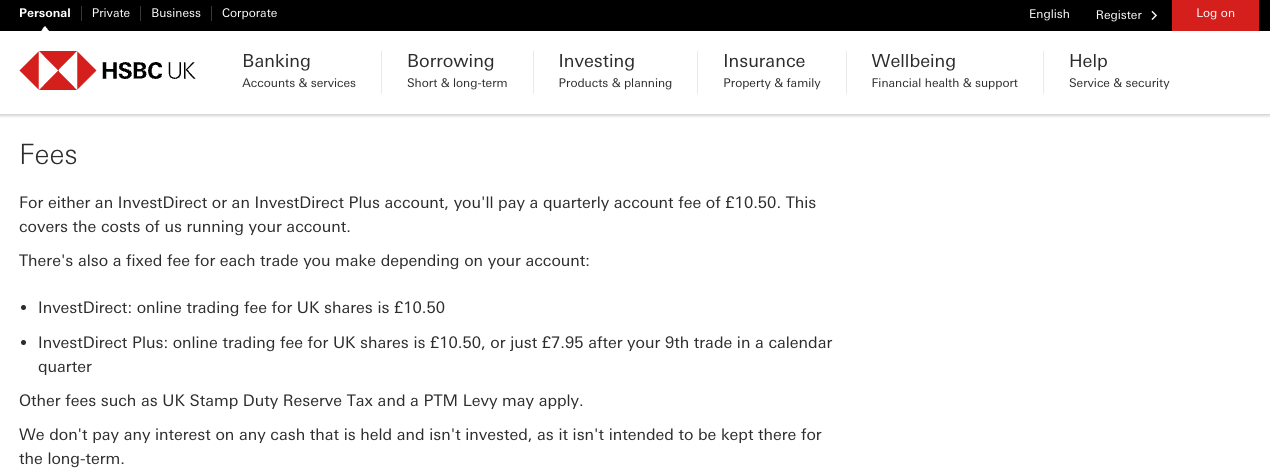Click the HSBC UK wordmark

(x=148, y=71)
